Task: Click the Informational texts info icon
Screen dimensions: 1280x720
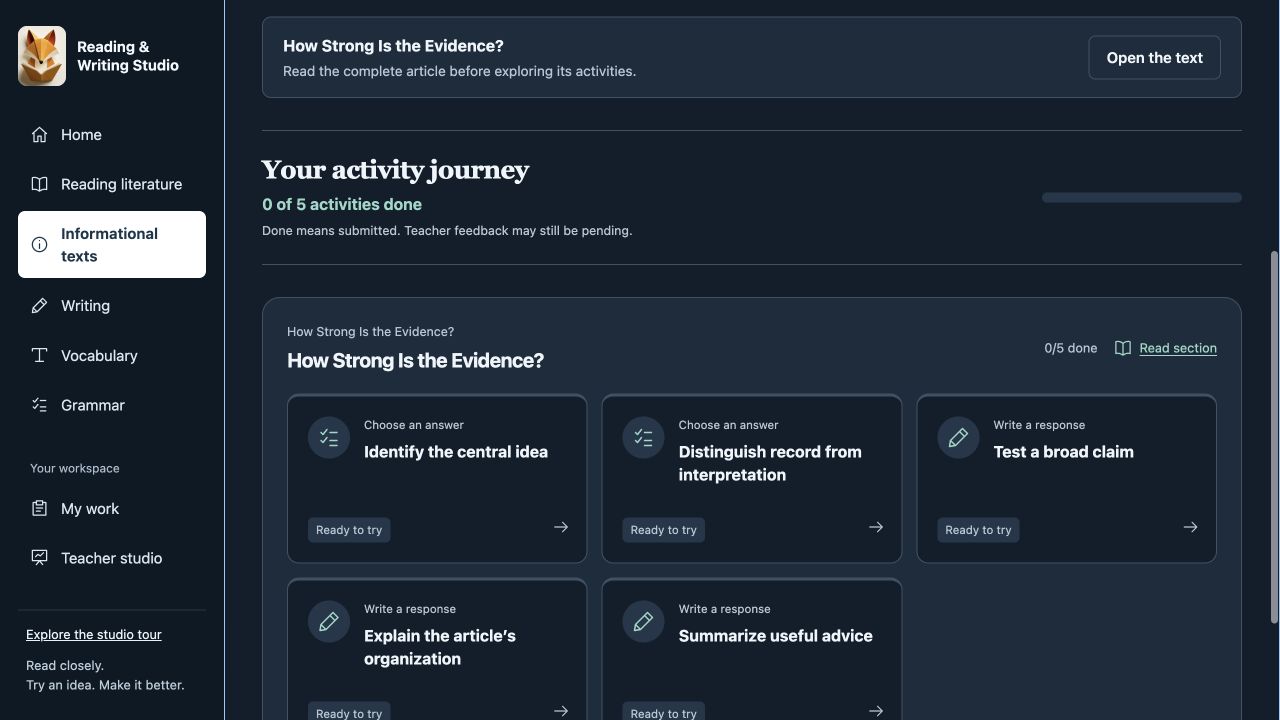Action: (39, 244)
